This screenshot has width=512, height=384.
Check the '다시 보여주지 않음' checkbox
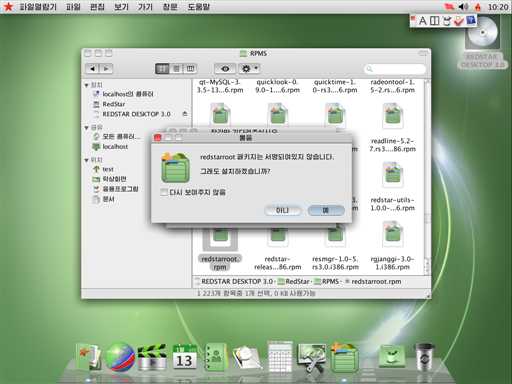point(164,192)
